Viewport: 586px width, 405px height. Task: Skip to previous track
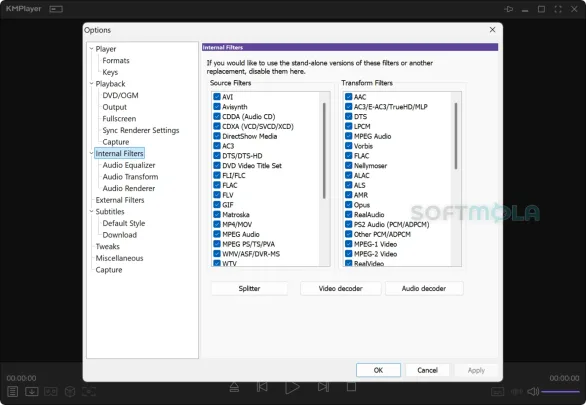tap(262, 387)
